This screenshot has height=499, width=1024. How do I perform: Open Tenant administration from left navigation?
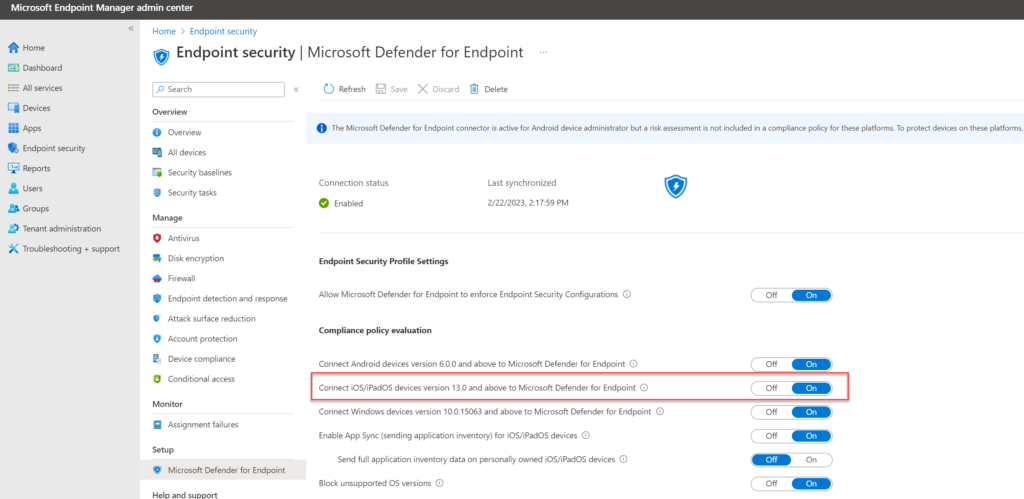pos(62,229)
